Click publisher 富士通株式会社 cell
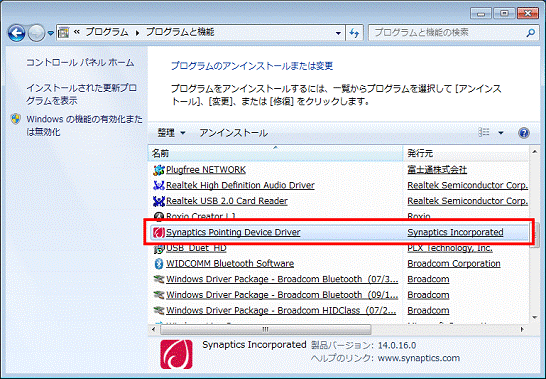The height and width of the screenshot is (379, 546). (437, 170)
